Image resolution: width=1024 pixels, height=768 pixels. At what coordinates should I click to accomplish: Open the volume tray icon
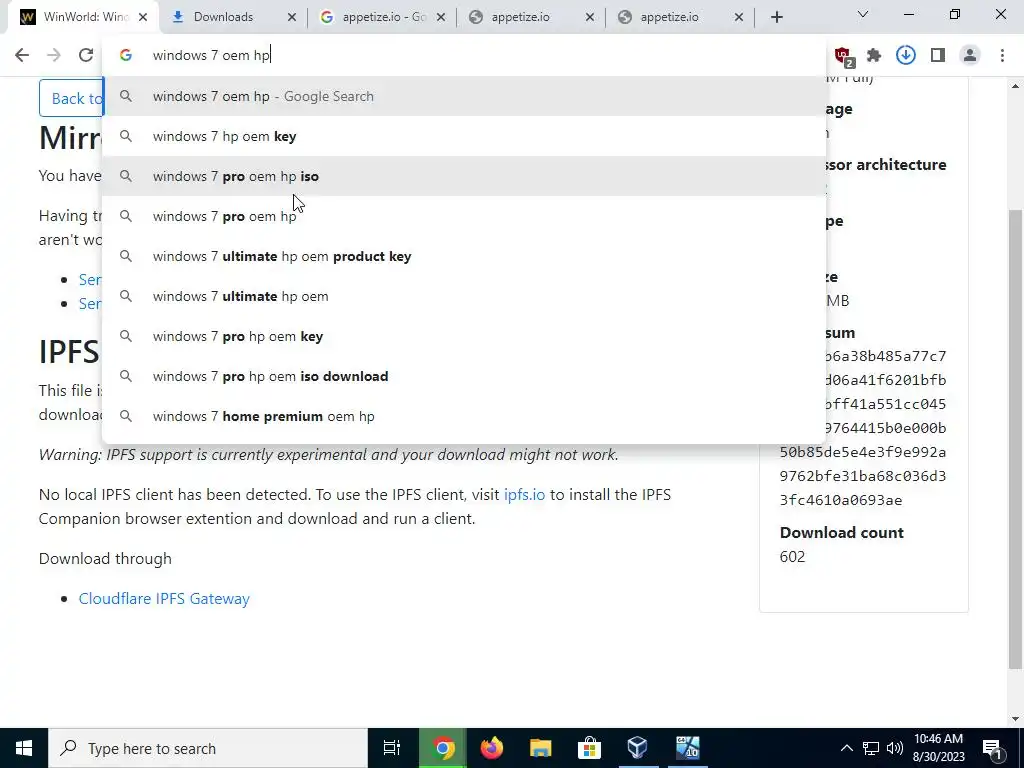point(895,748)
